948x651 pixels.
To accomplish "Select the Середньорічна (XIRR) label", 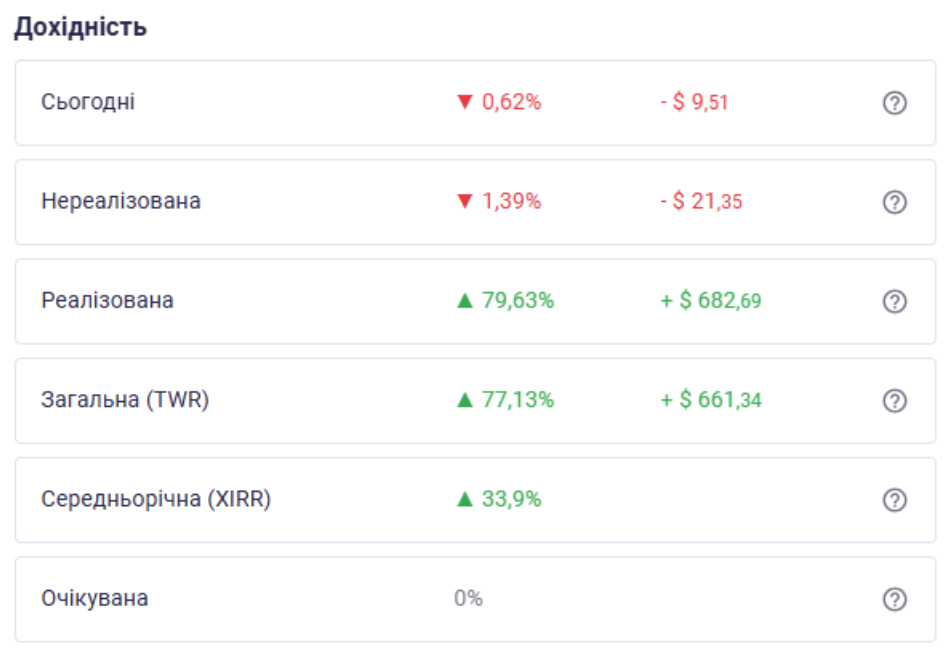I will [x=156, y=499].
